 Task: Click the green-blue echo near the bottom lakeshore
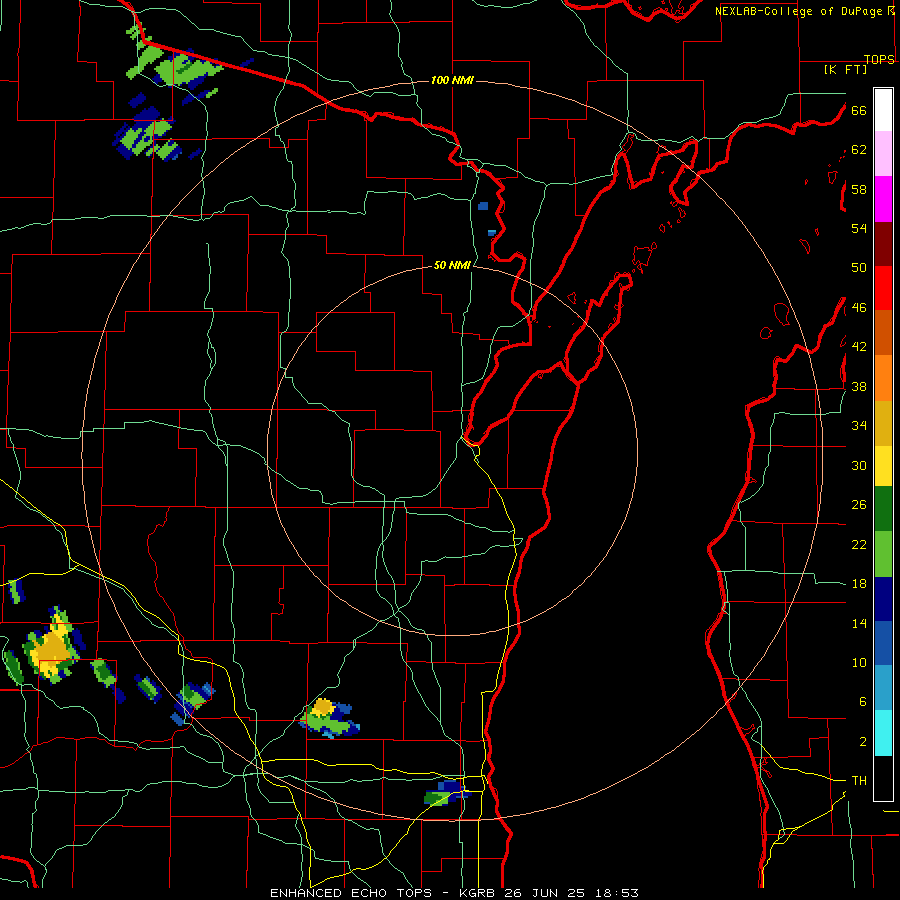[x=447, y=793]
